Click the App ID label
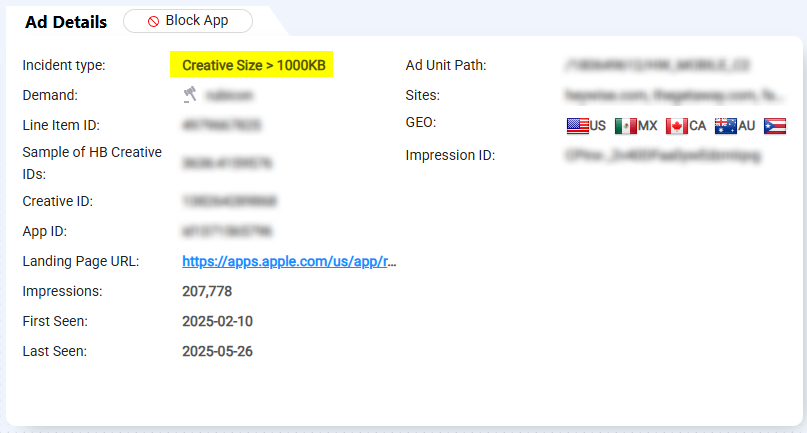The image size is (807, 433). (45, 231)
